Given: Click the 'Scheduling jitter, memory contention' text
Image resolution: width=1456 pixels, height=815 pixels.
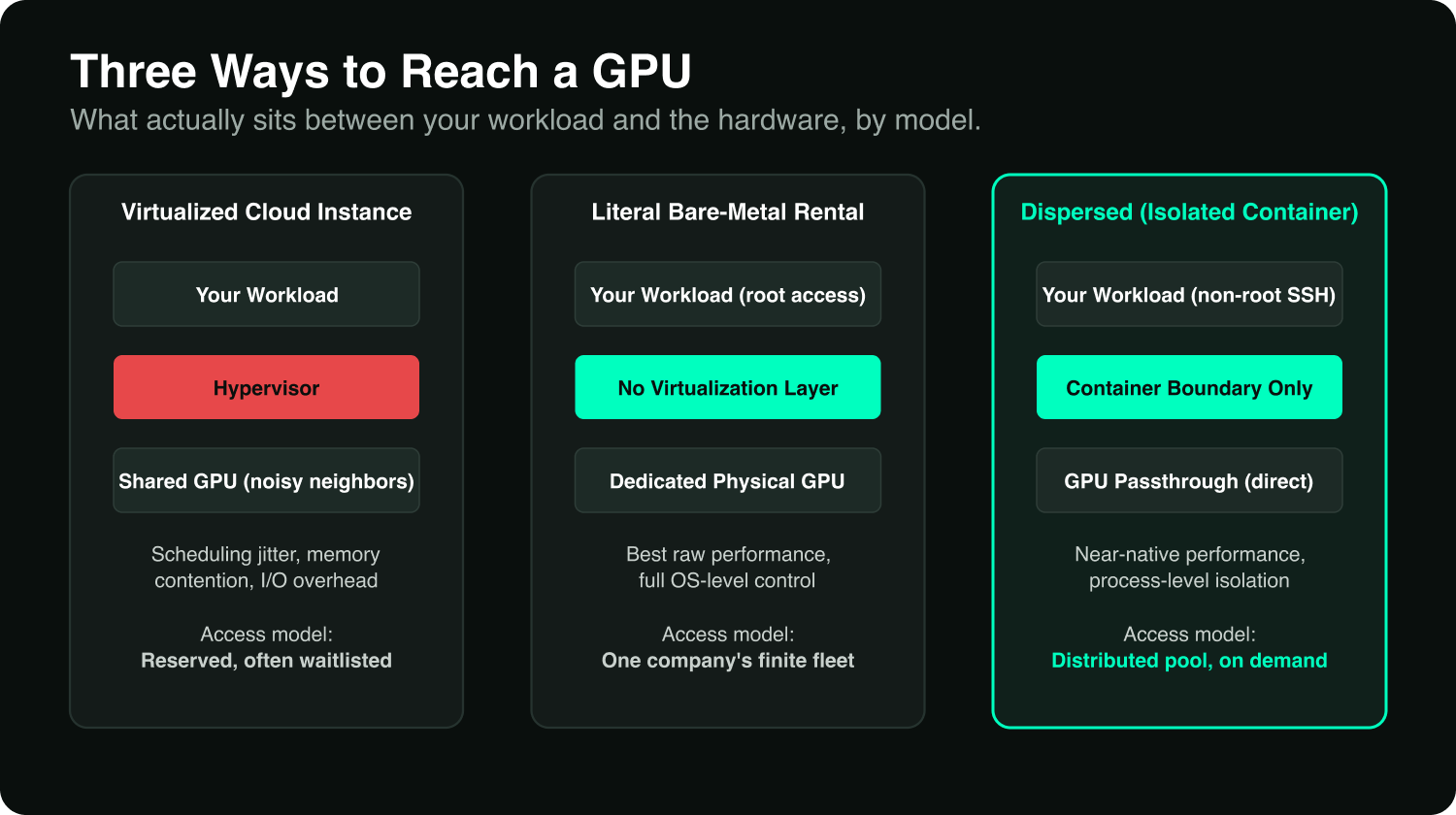Looking at the screenshot, I should coord(266,568).
